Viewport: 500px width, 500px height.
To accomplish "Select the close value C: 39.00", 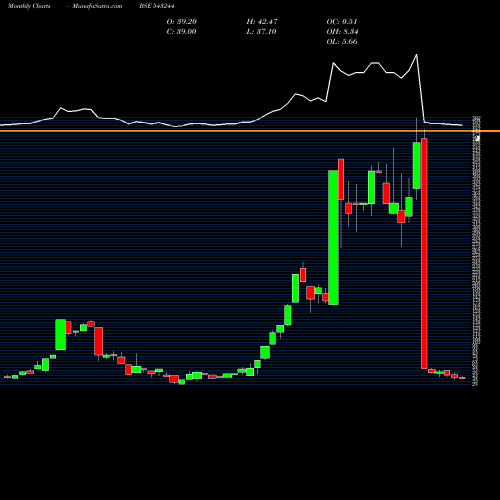I will point(181,32).
